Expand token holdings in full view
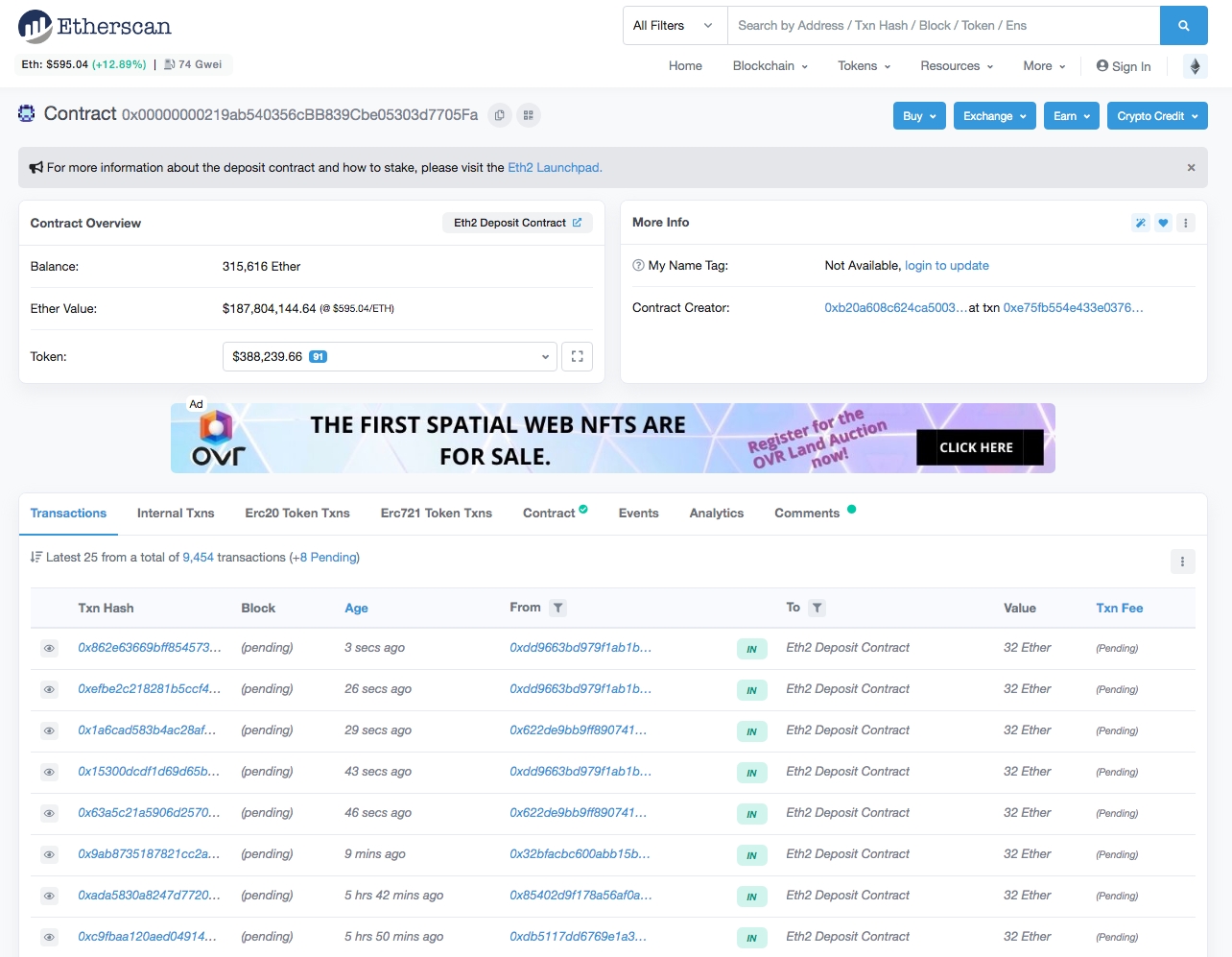 [x=577, y=356]
